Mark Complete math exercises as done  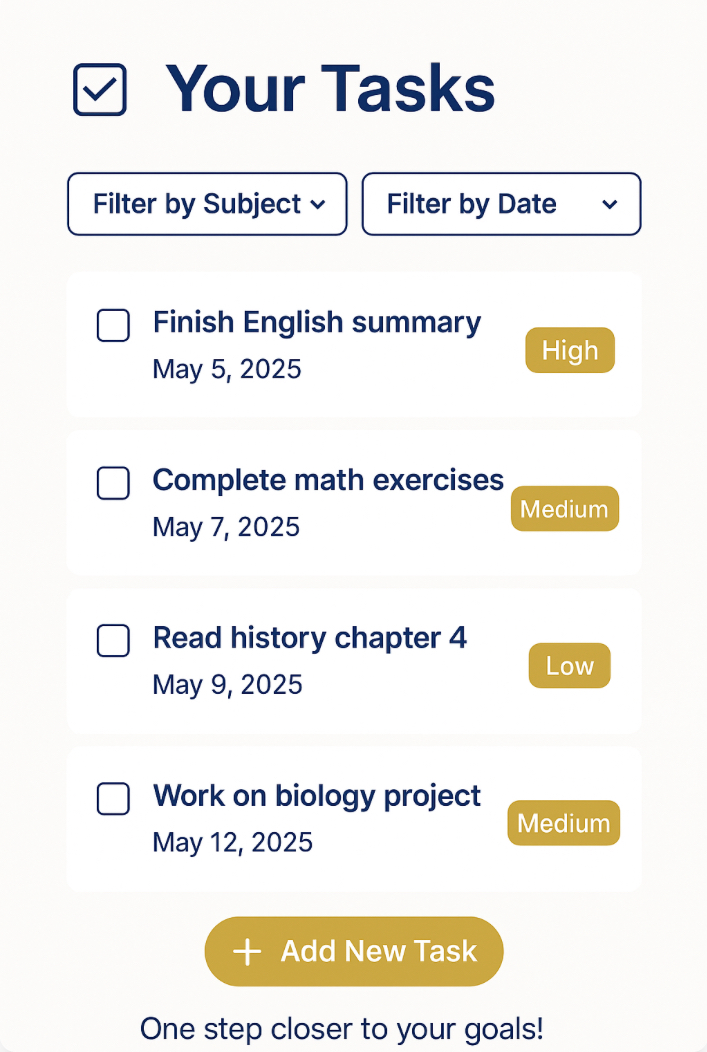pyautogui.click(x=113, y=483)
